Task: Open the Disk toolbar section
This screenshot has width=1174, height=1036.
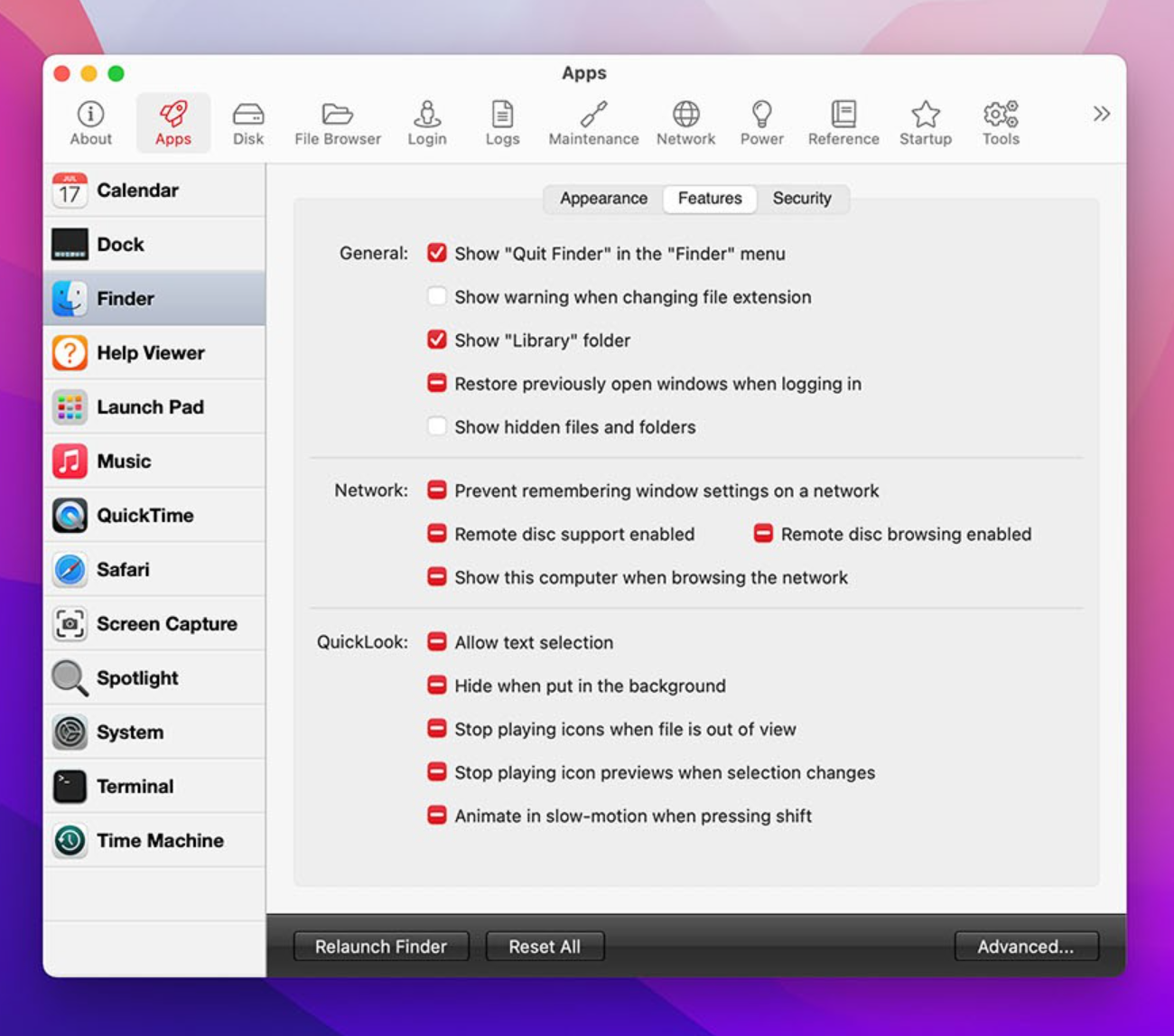Action: point(248,123)
